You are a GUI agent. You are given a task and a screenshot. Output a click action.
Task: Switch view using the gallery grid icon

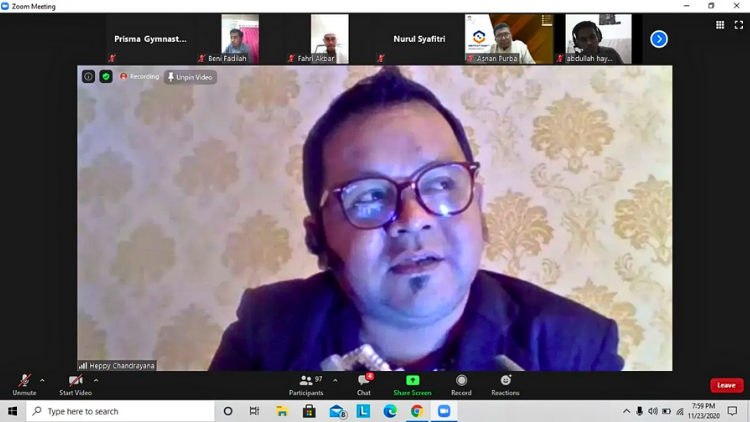(x=720, y=25)
